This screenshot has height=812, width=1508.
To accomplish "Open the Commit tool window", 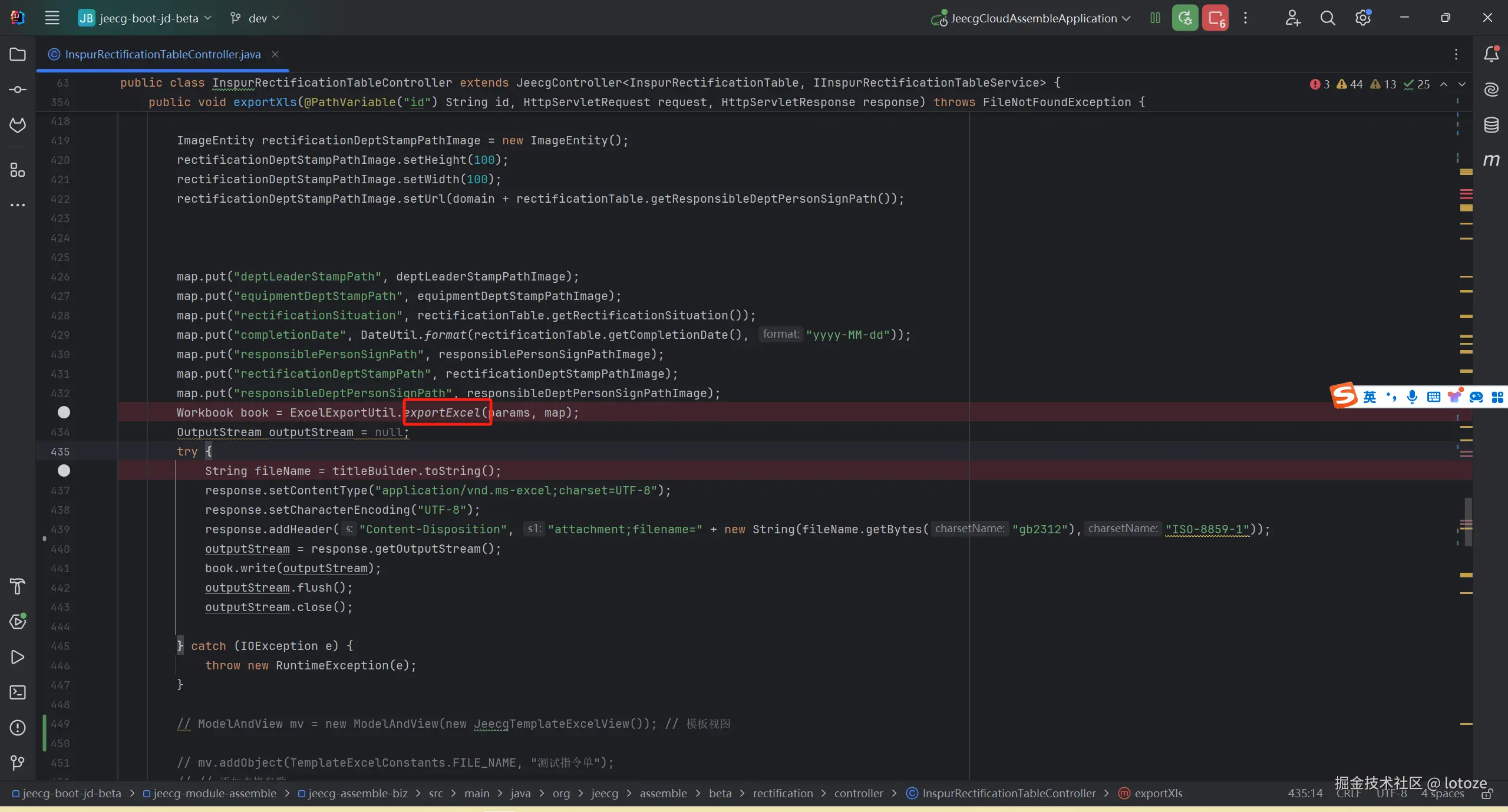I will pos(18,90).
